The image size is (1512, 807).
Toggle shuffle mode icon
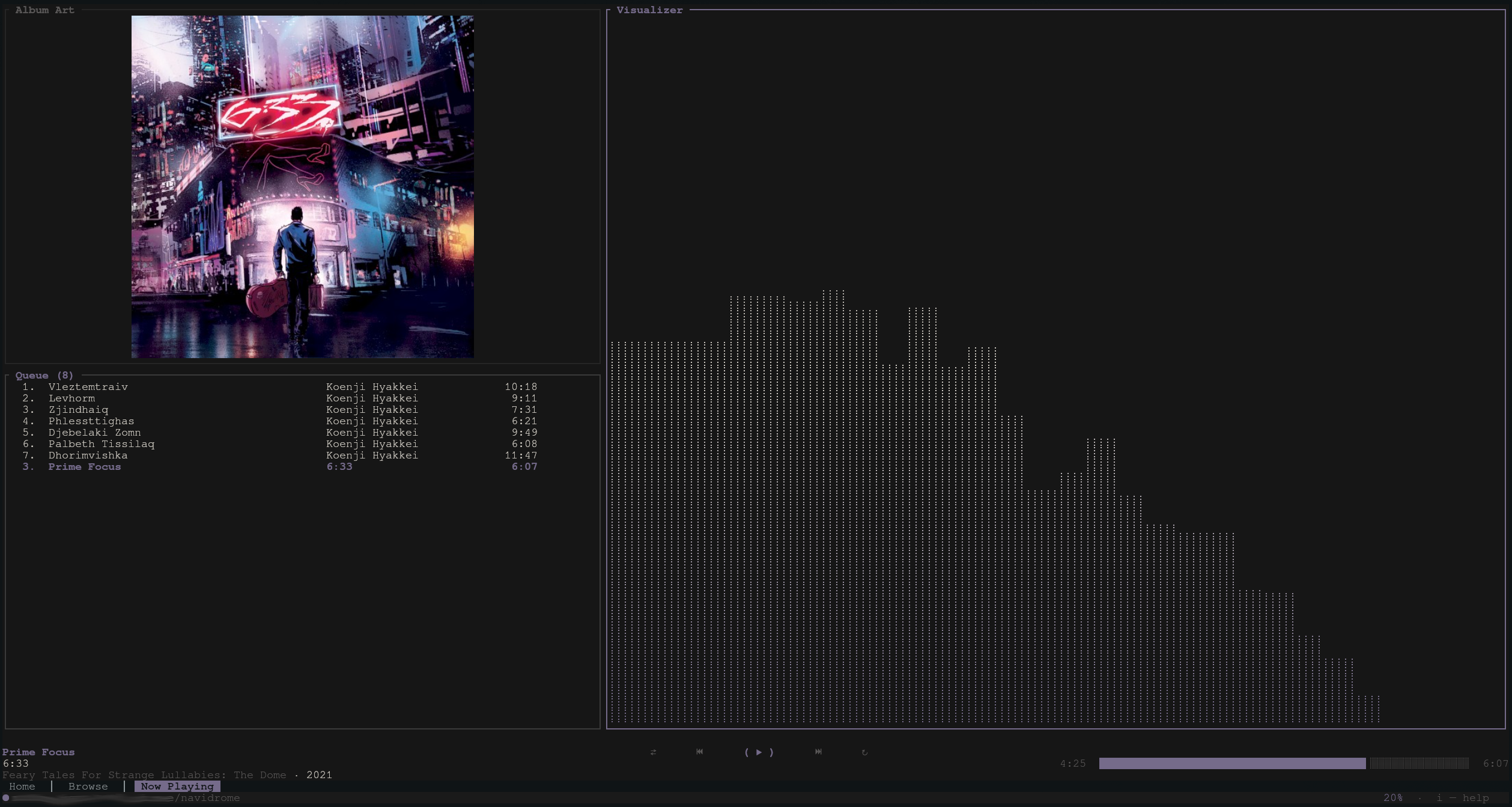pos(653,752)
